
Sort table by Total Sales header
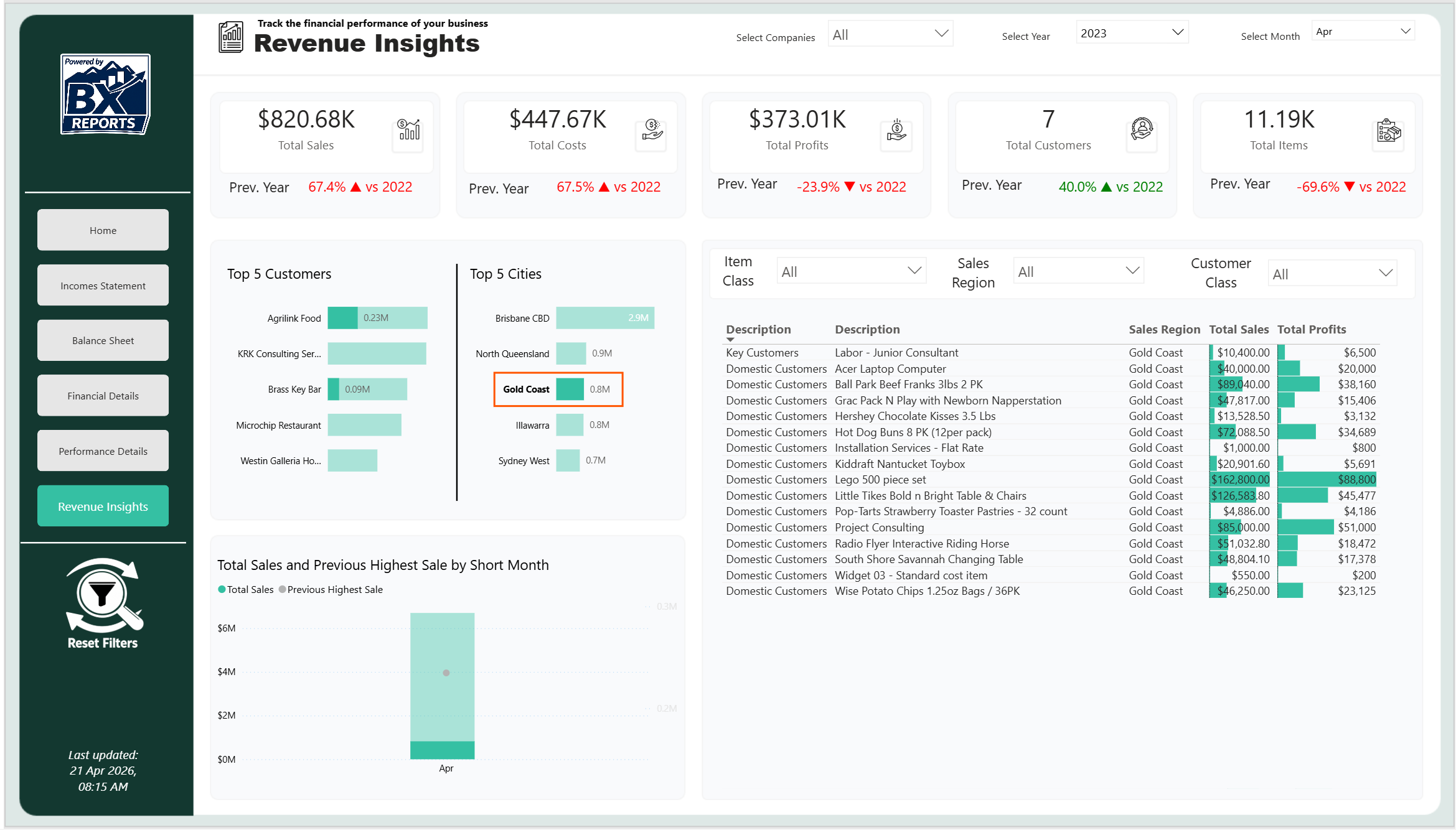tap(1238, 329)
